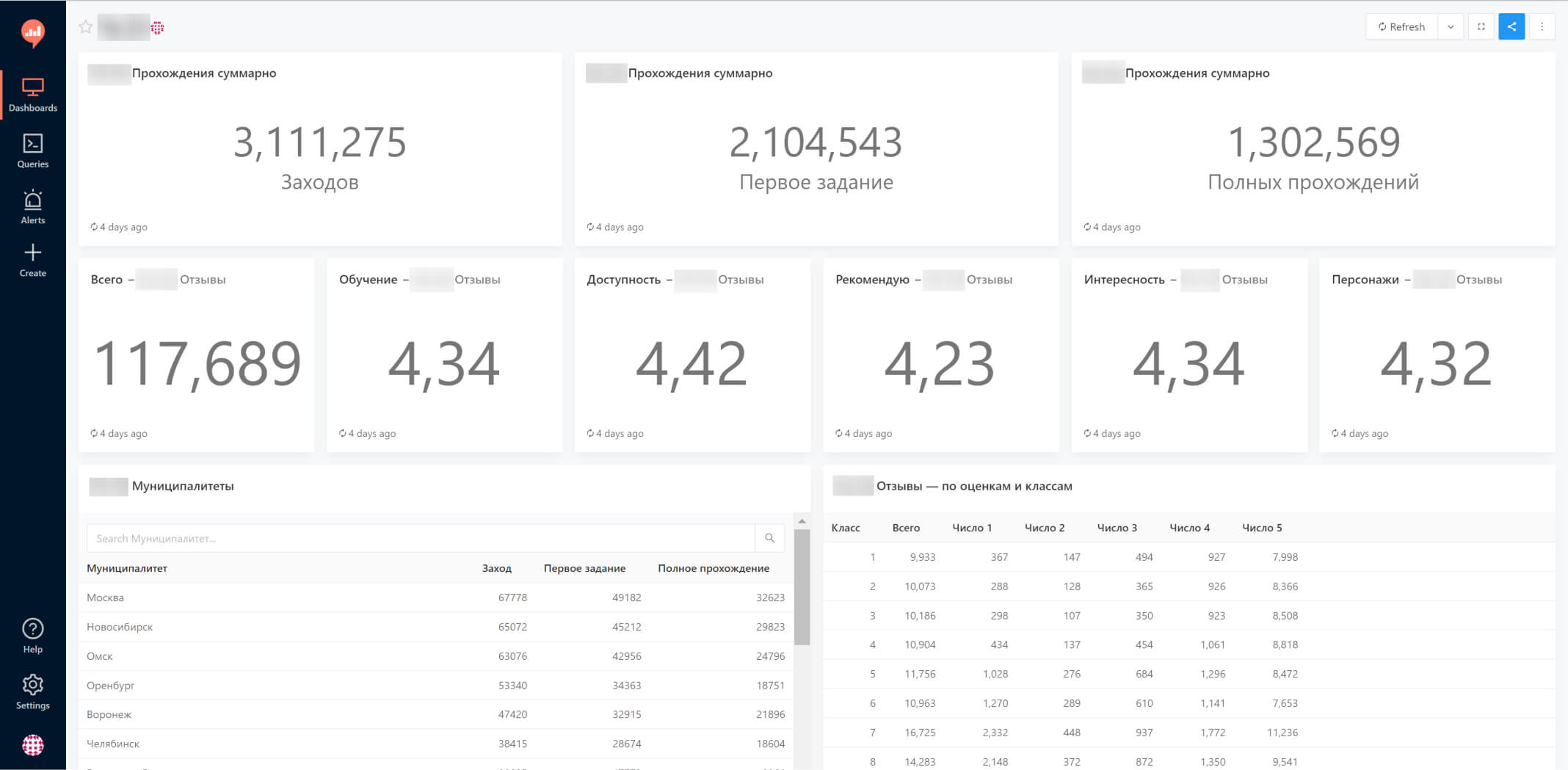Sort by the Число 2 column
This screenshot has width=1568, height=770.
(x=1045, y=528)
